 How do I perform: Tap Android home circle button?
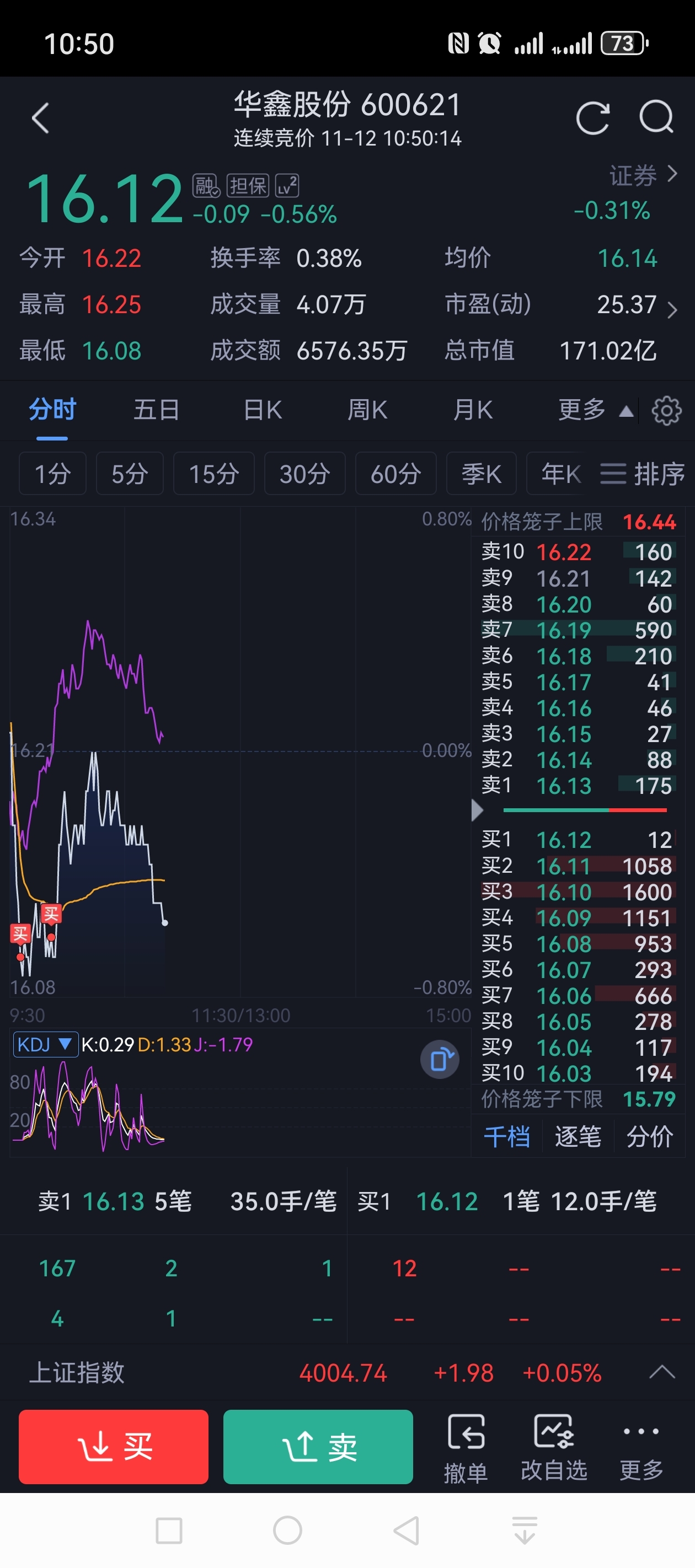coord(287,1531)
